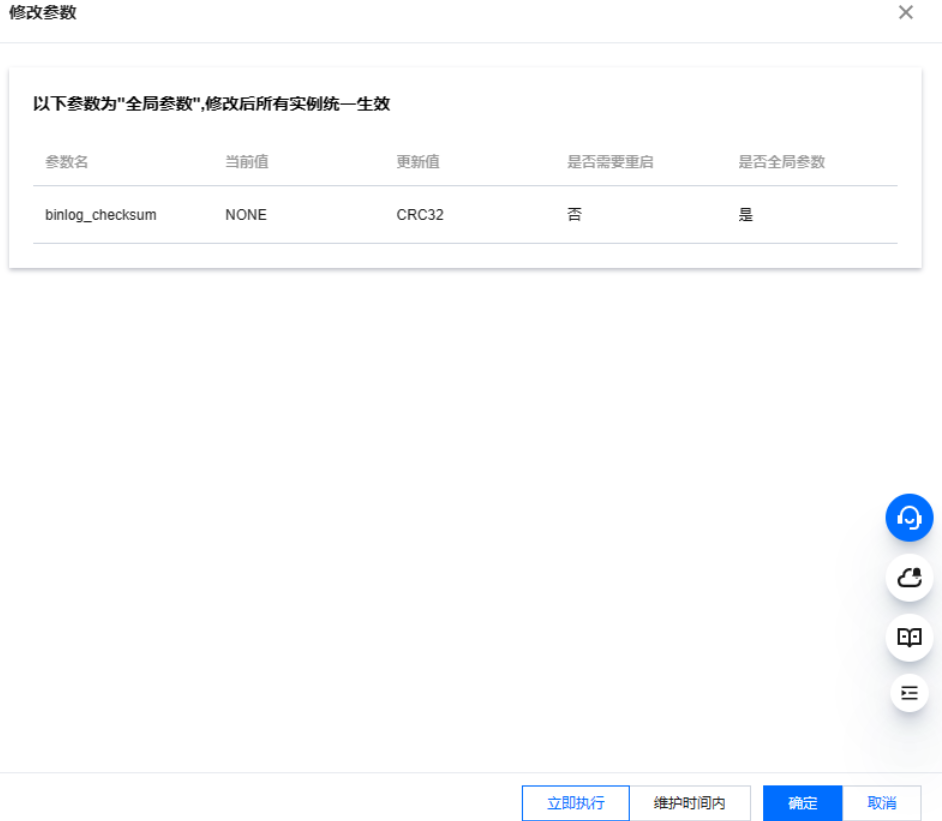Open the cloud notification icon
Image resolution: width=942 pixels, height=821 pixels.
(909, 578)
